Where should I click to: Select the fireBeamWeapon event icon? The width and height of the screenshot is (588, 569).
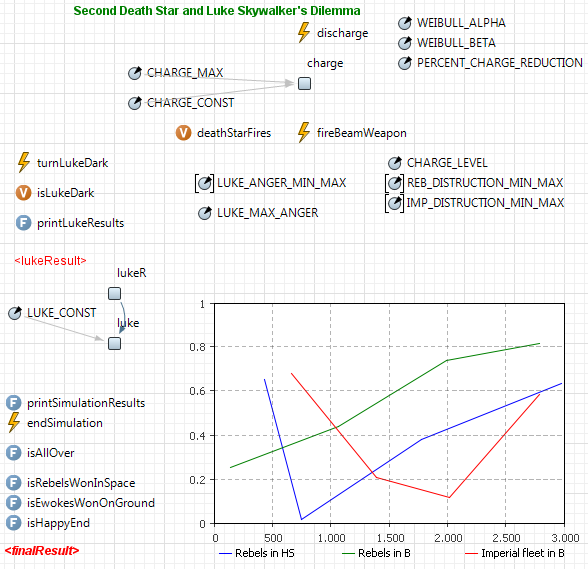[304, 132]
